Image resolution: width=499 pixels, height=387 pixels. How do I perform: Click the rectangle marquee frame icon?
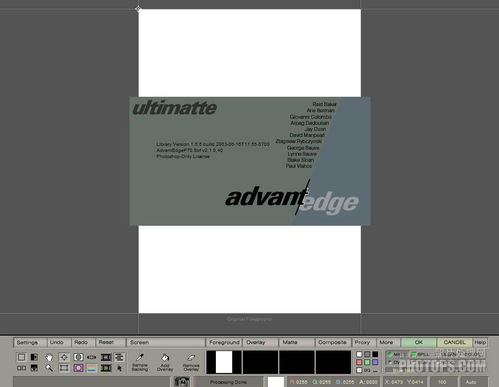pos(64,368)
